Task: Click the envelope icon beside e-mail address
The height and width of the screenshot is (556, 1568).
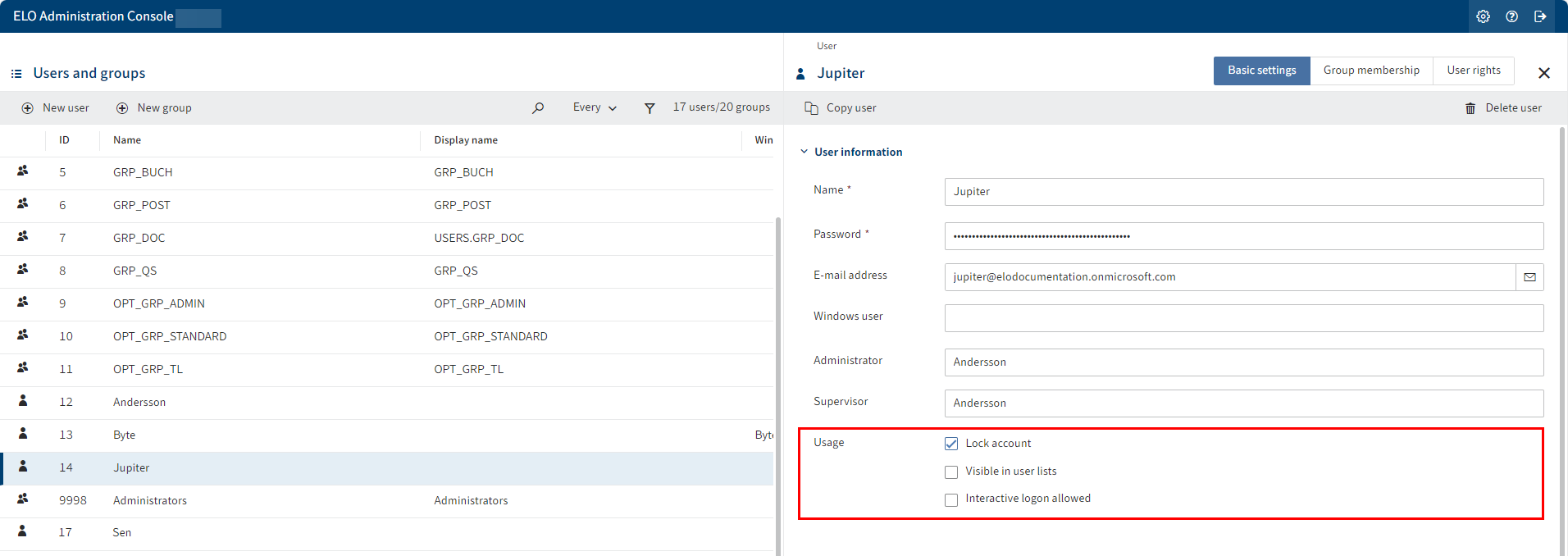Action: (x=1529, y=277)
